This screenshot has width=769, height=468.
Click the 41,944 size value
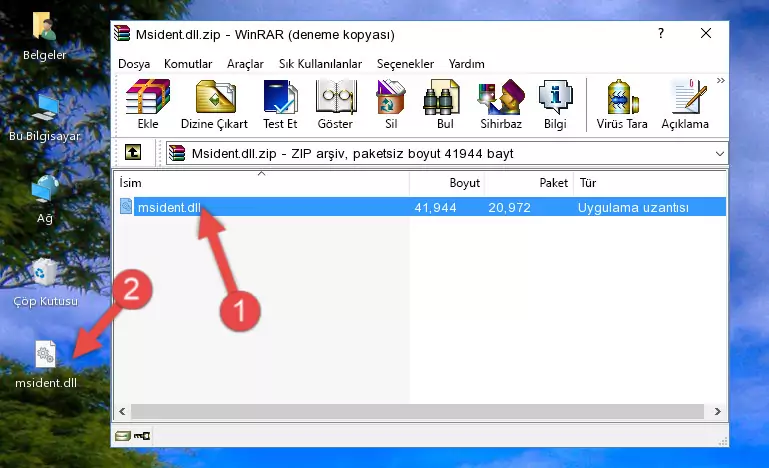pyautogui.click(x=435, y=208)
